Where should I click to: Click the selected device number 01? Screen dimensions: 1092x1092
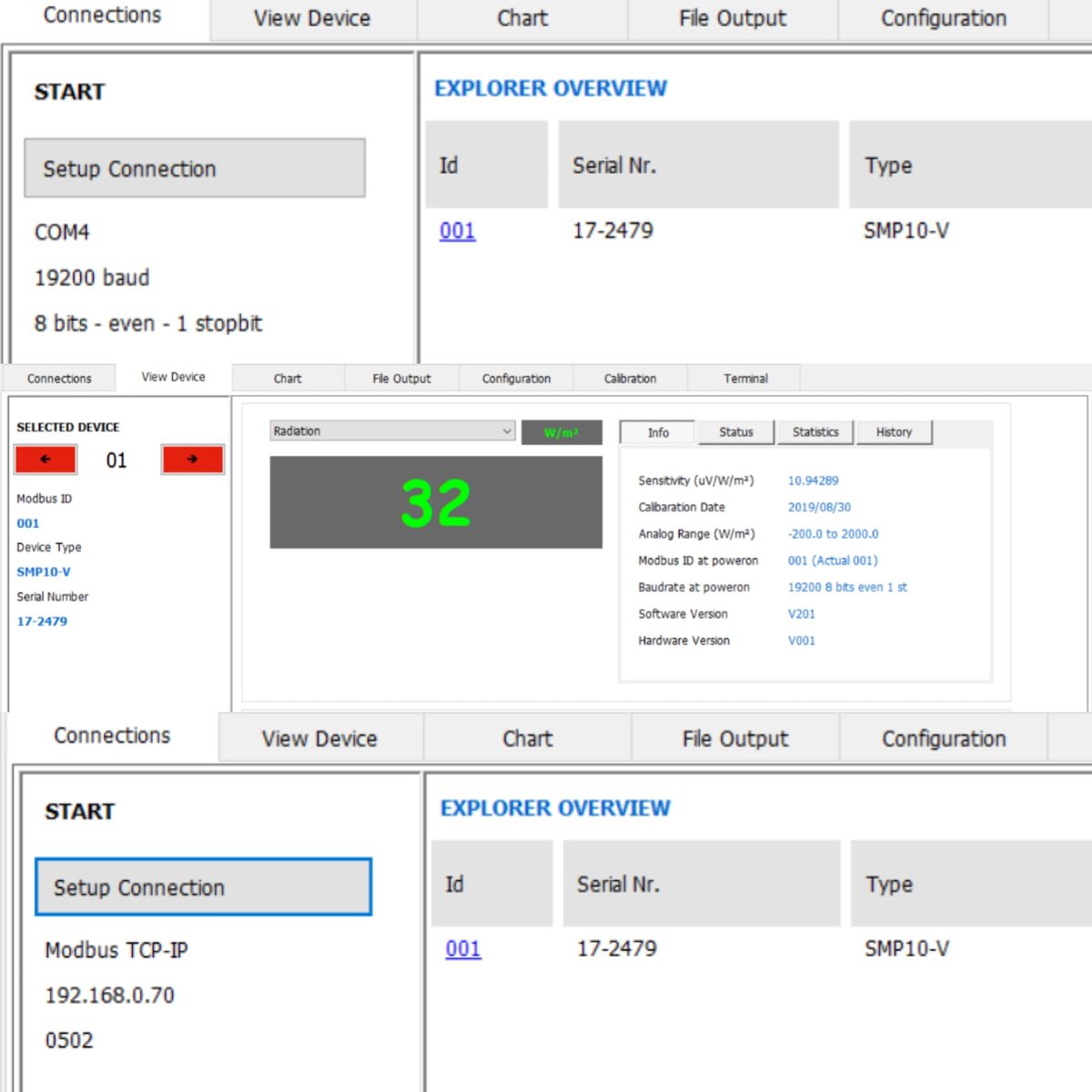(116, 460)
